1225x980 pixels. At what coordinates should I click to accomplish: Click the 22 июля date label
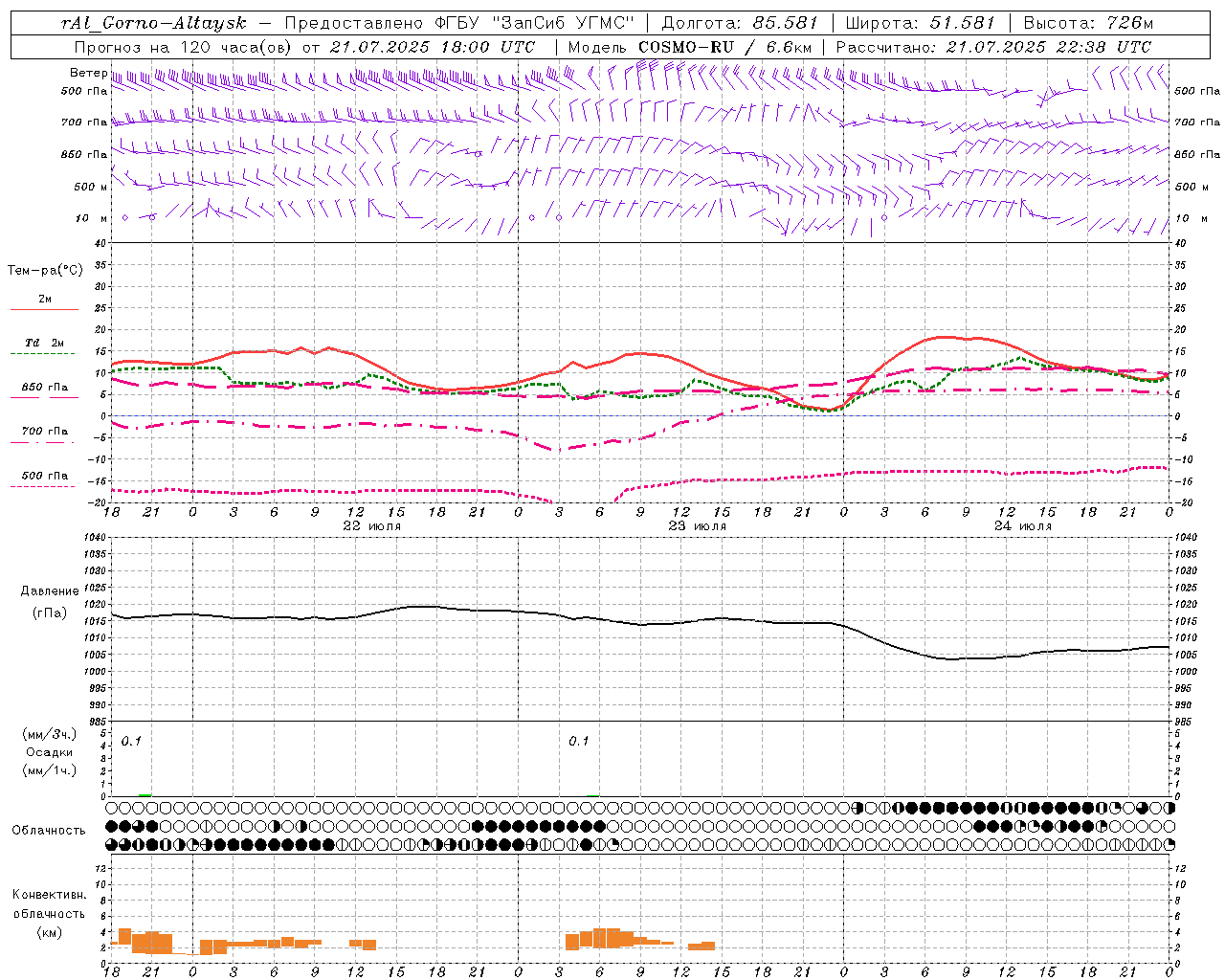[371, 526]
